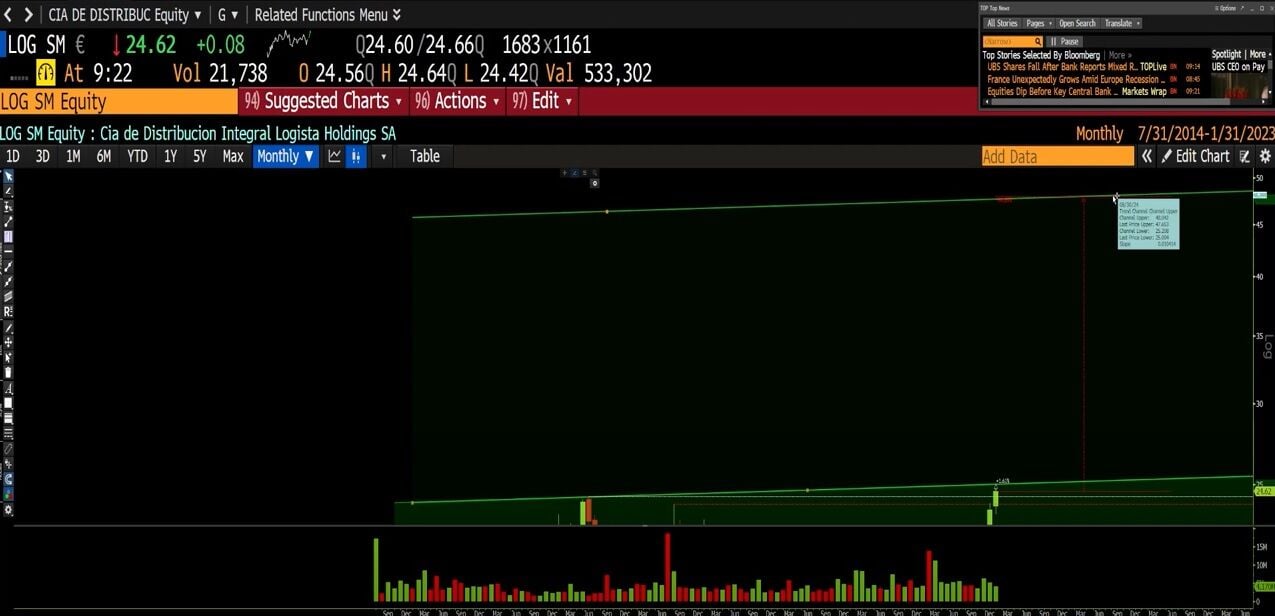Click the search magnifier in the news window
The image size is (1275, 616).
click(1038, 42)
